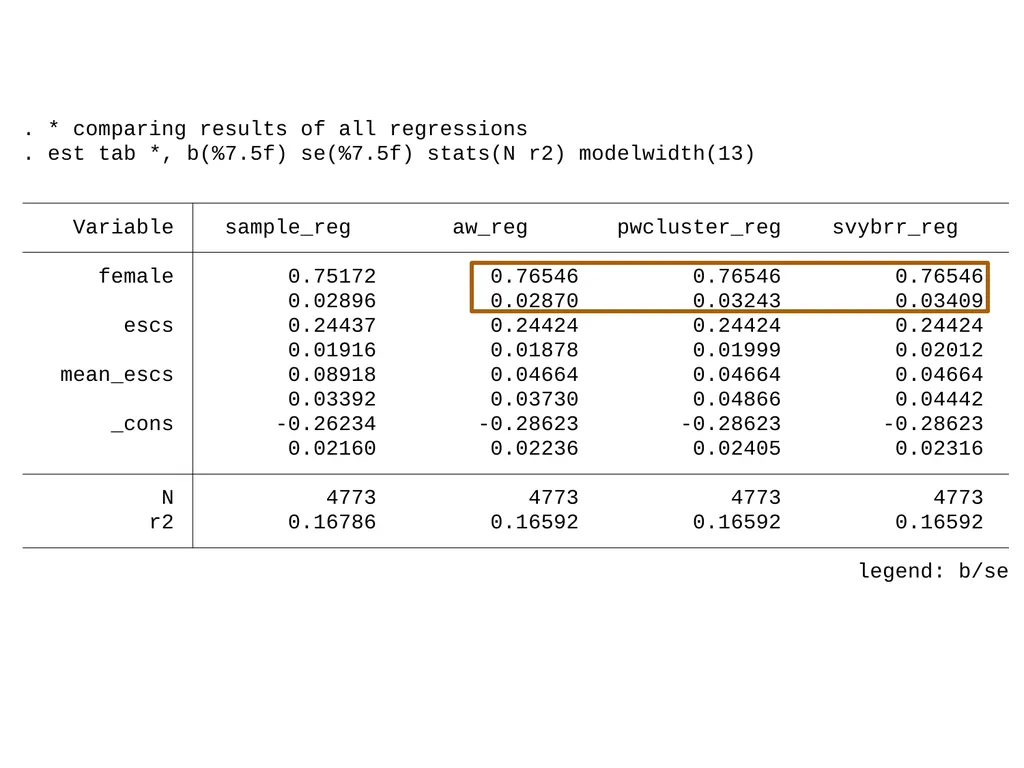Select the Variable column header

[123, 227]
